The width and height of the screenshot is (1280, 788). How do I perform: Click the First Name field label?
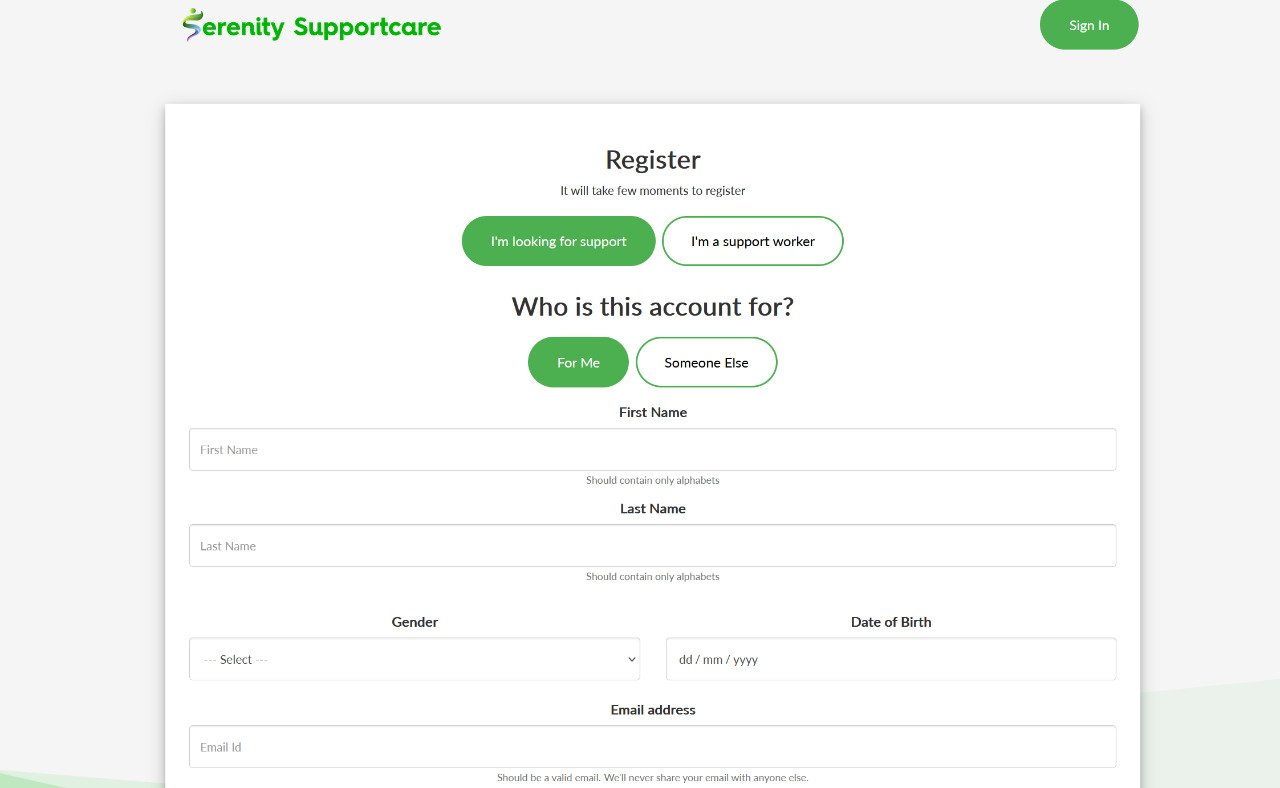pos(652,412)
